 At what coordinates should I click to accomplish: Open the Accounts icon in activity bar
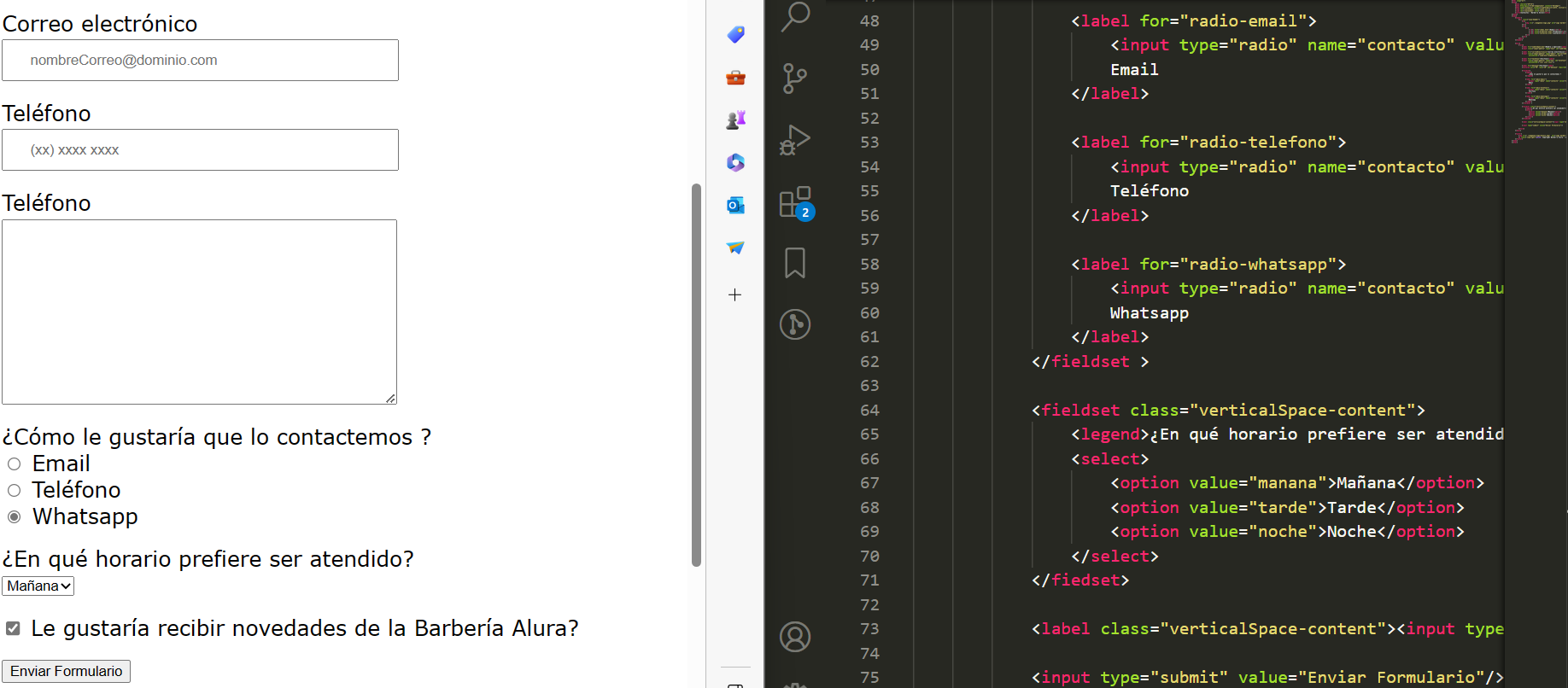point(795,637)
